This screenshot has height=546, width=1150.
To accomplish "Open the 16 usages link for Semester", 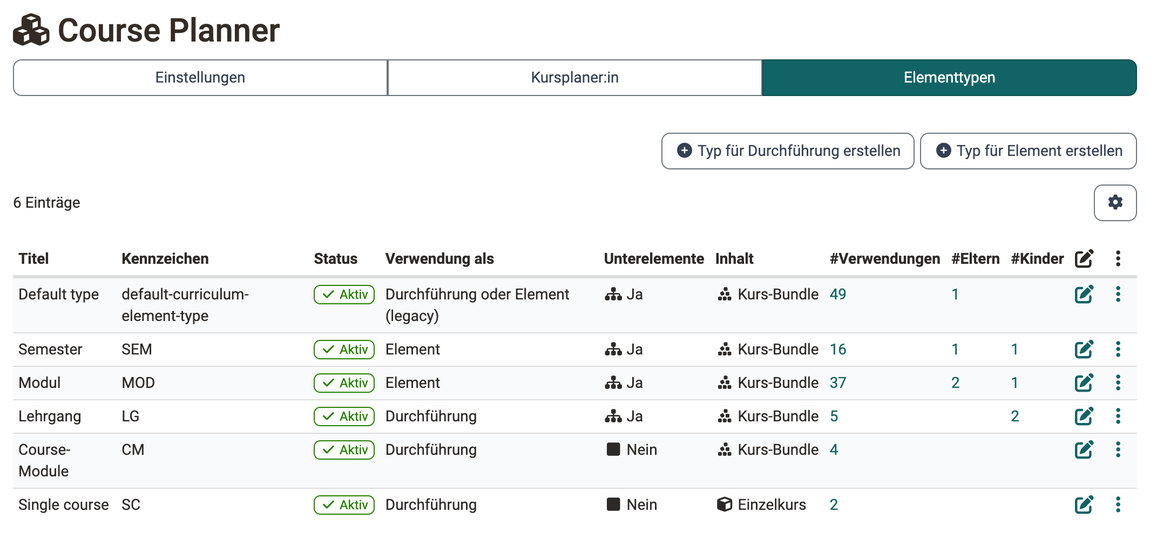I will click(838, 349).
